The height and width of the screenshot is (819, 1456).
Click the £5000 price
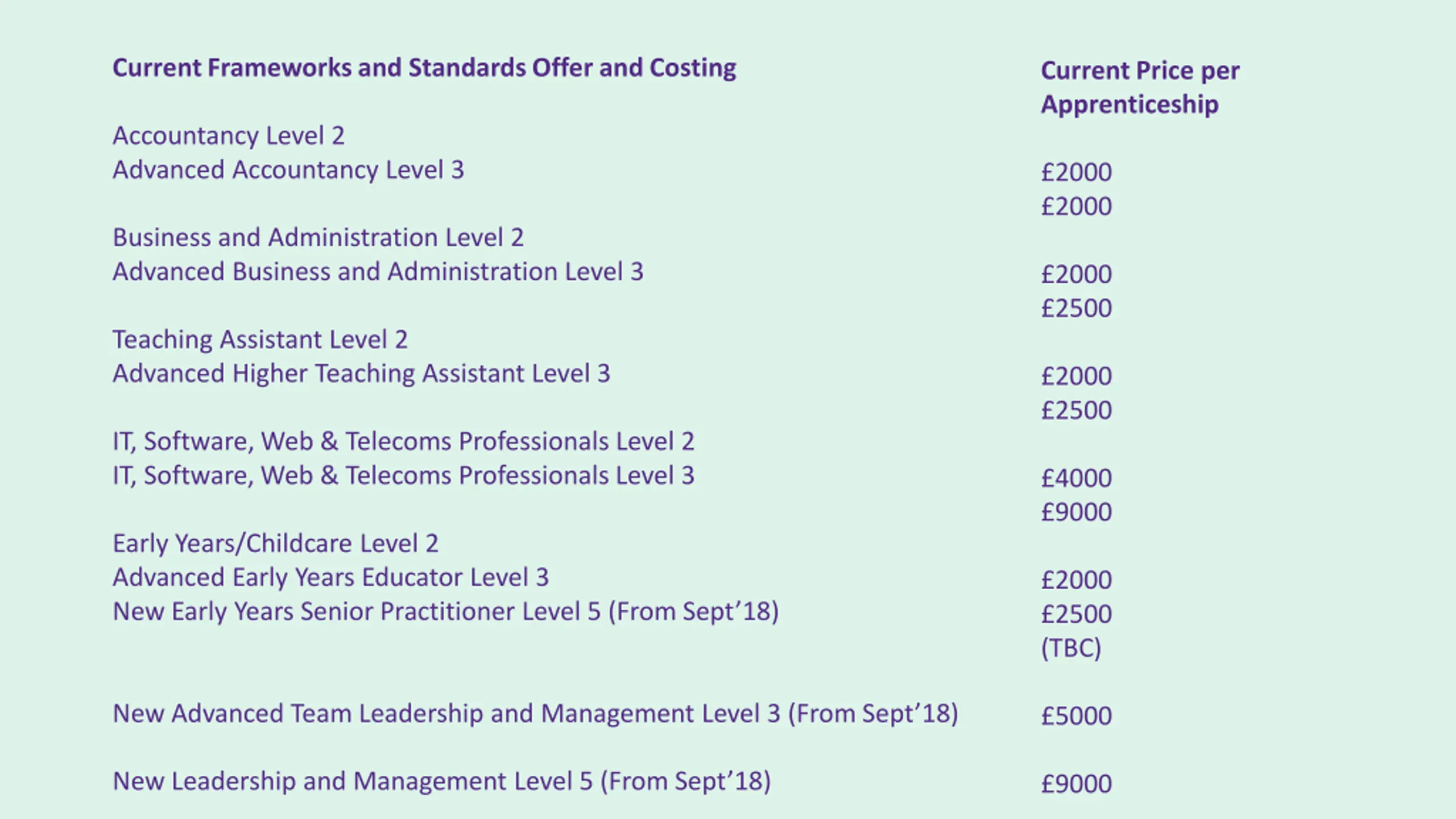click(x=1076, y=716)
